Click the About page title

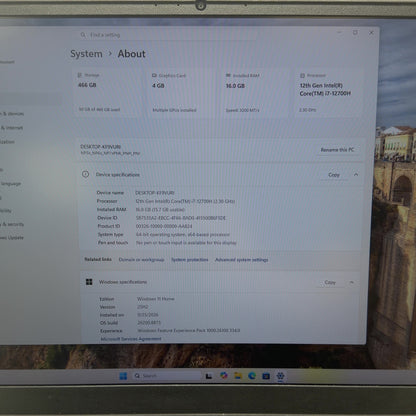coord(132,54)
